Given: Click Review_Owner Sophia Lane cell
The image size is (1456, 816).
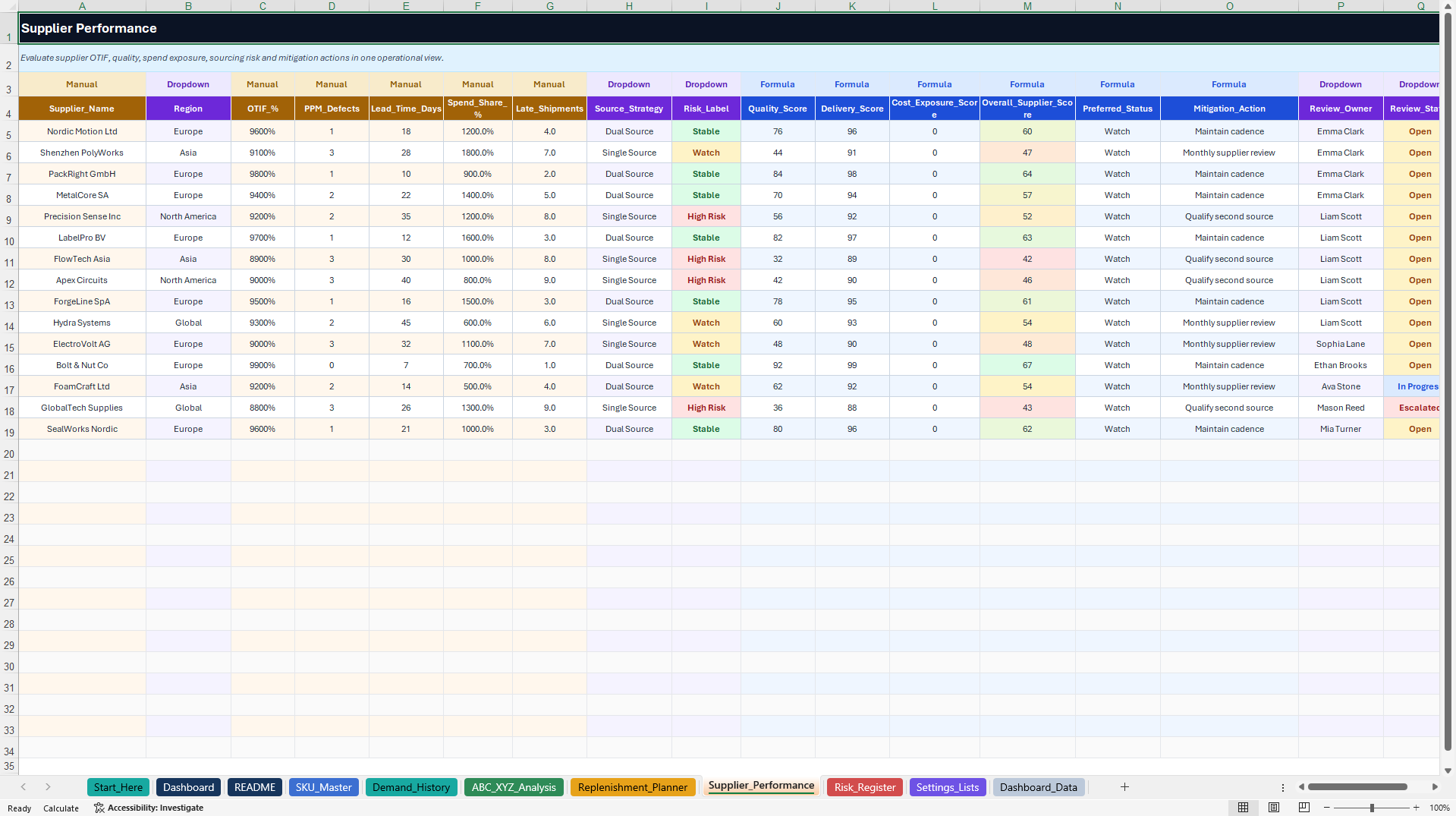Looking at the screenshot, I should pyautogui.click(x=1341, y=344).
